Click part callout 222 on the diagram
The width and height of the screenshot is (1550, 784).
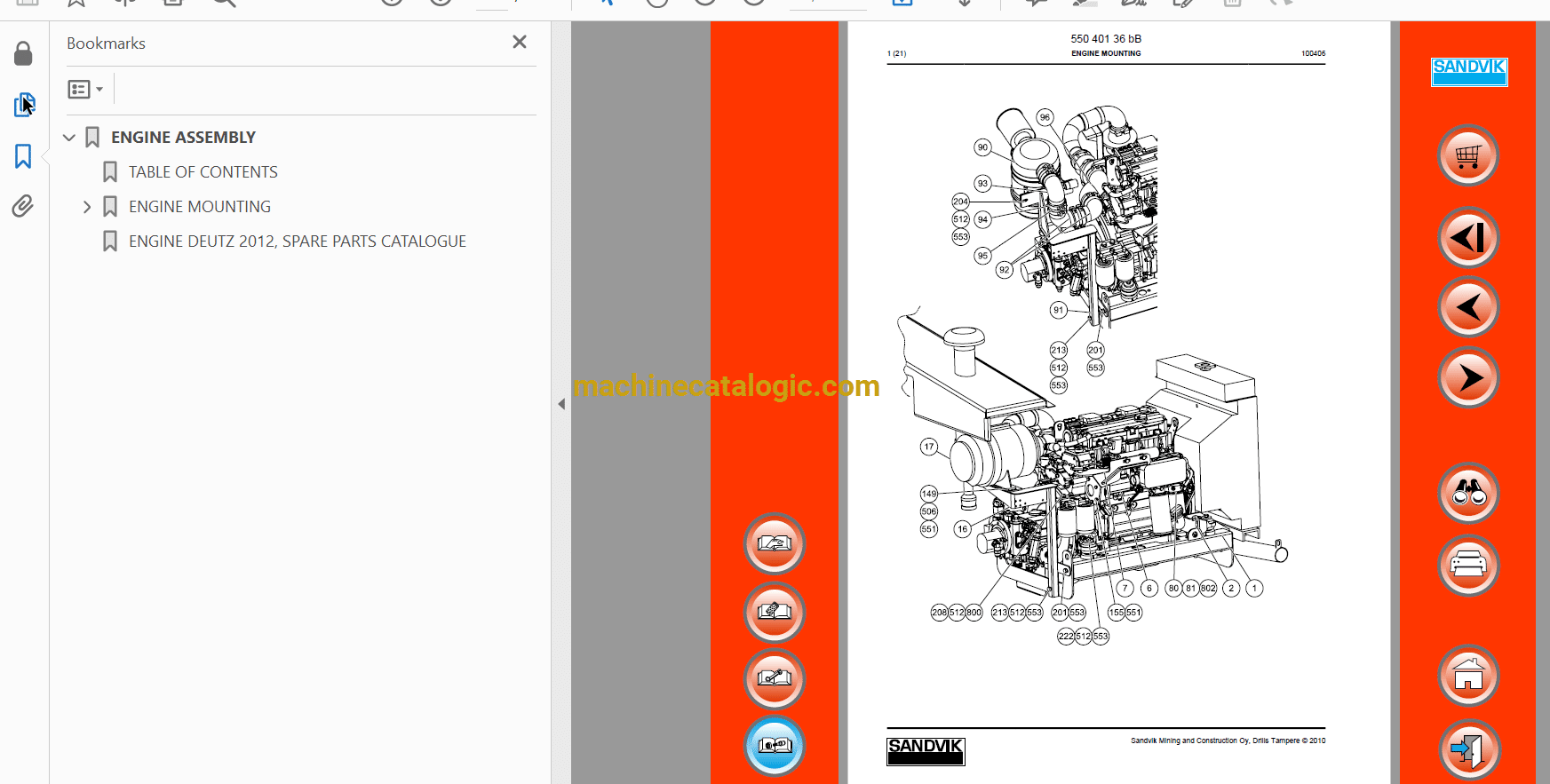[1066, 636]
